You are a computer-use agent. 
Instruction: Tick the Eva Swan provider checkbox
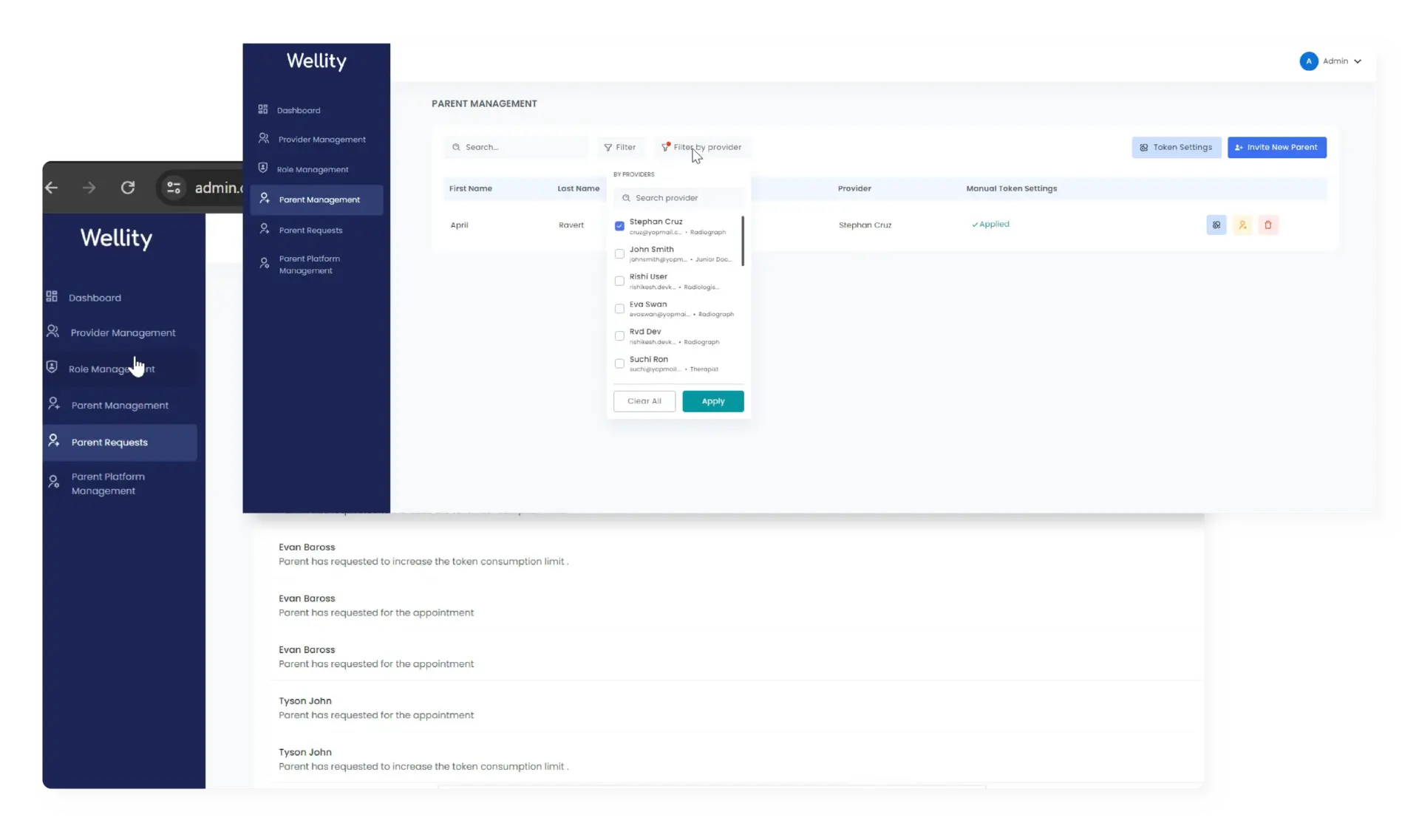(619, 309)
